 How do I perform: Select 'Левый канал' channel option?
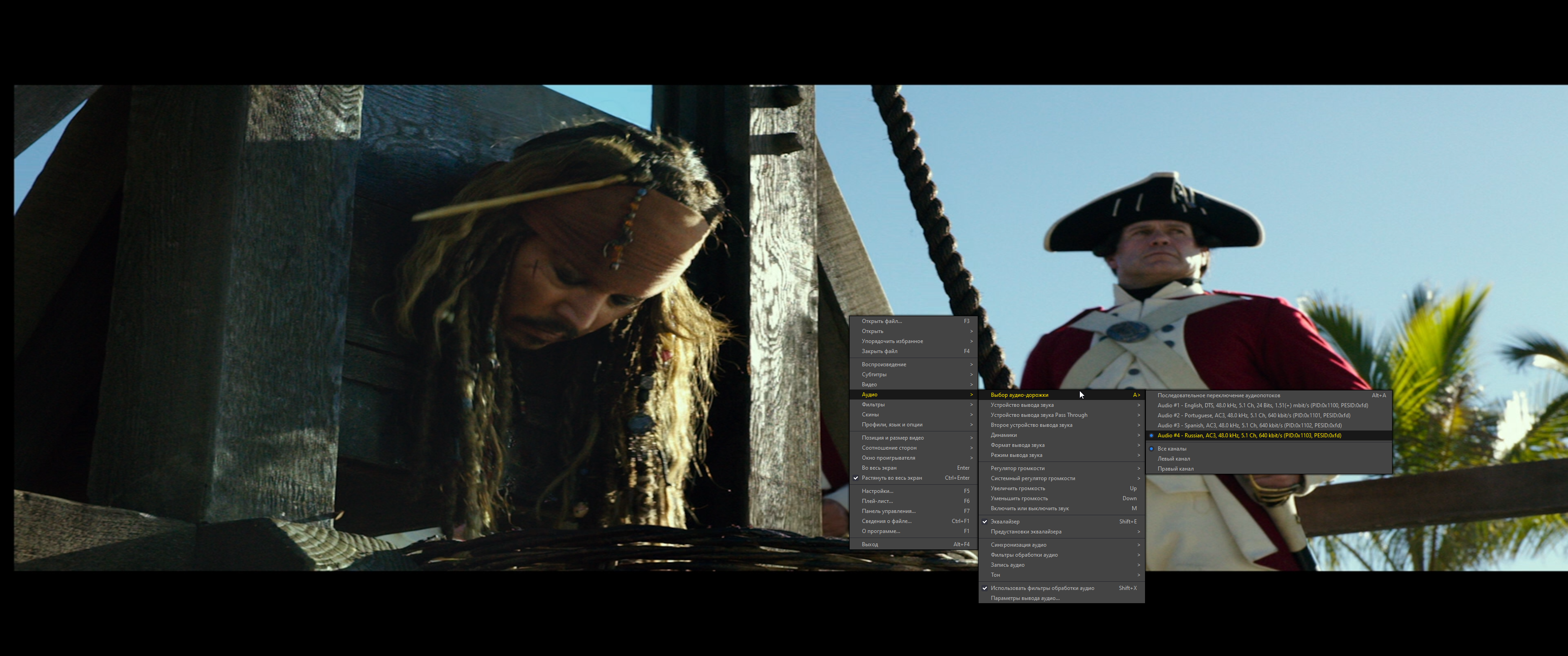[1174, 459]
